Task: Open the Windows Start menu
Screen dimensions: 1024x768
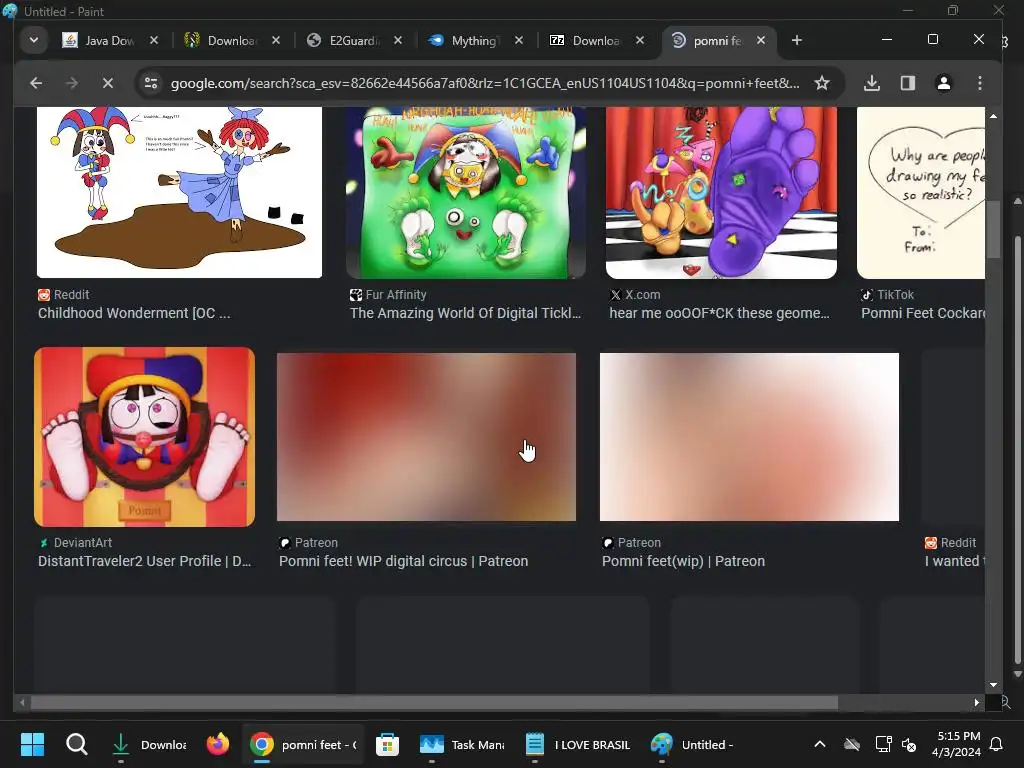Action: coord(32,744)
